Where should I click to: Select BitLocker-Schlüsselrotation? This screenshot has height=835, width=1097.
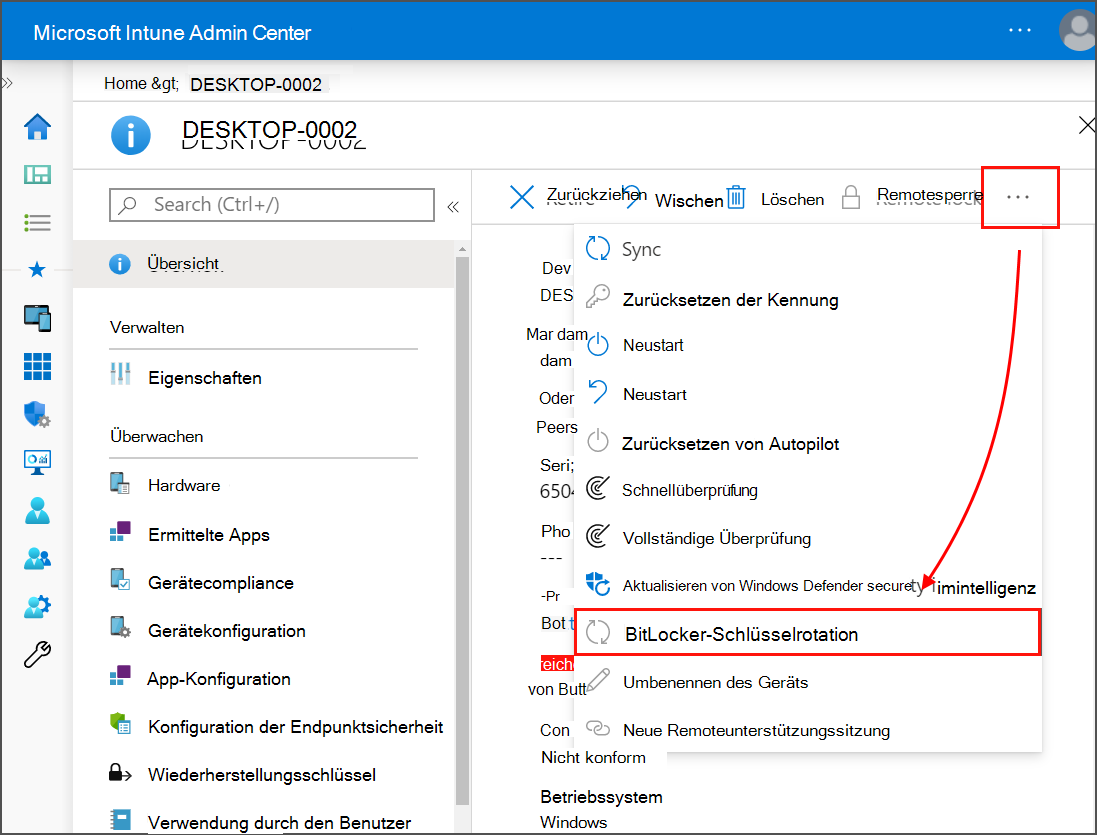tap(808, 633)
